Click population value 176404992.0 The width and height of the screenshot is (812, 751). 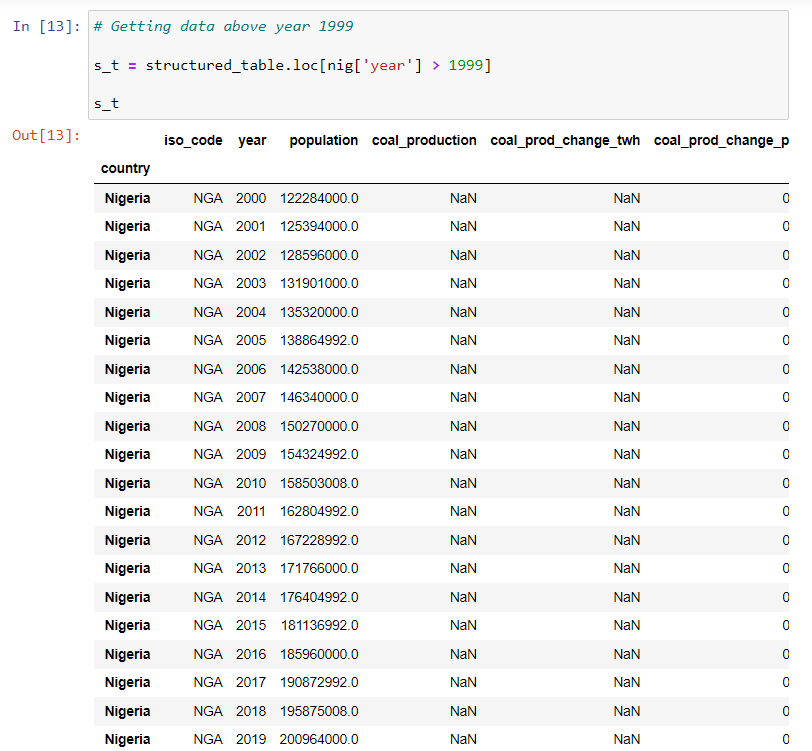pos(319,597)
